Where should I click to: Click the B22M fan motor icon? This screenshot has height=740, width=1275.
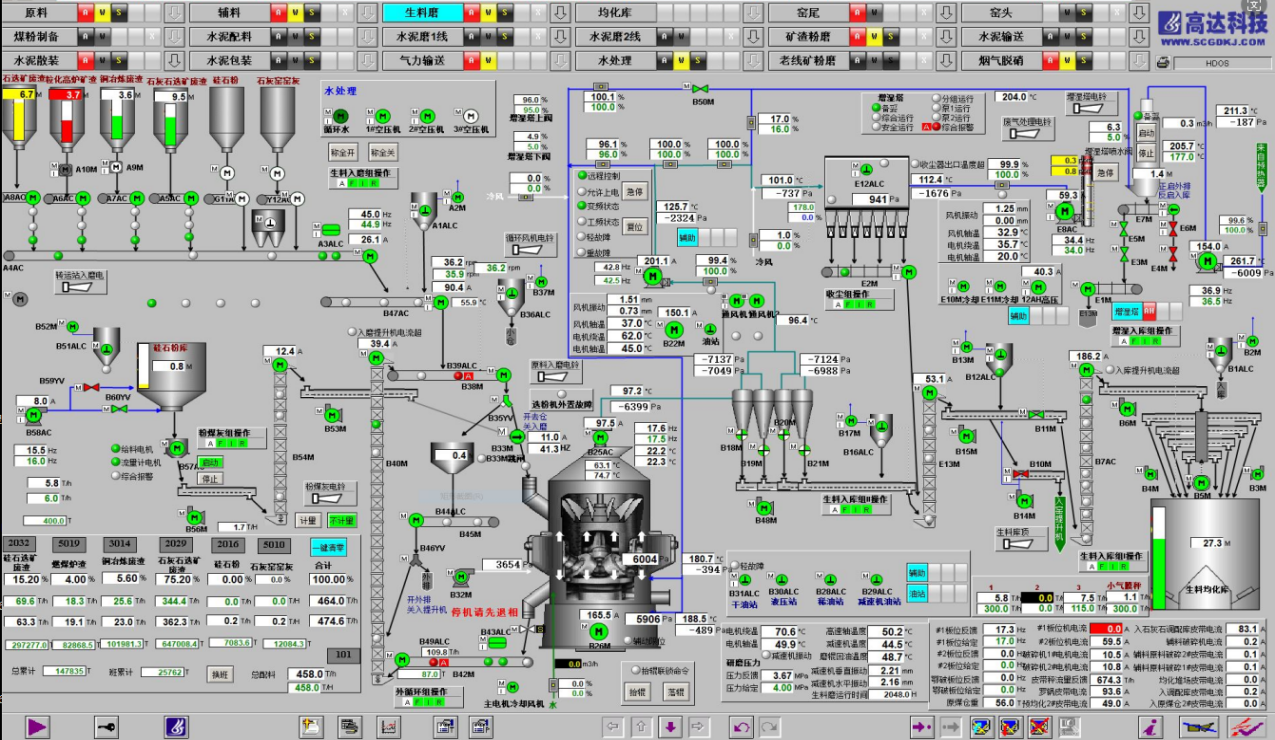[673, 329]
